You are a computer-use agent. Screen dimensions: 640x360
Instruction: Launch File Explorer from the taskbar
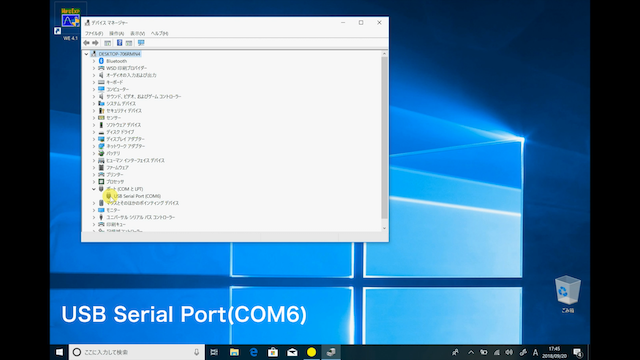point(234,352)
